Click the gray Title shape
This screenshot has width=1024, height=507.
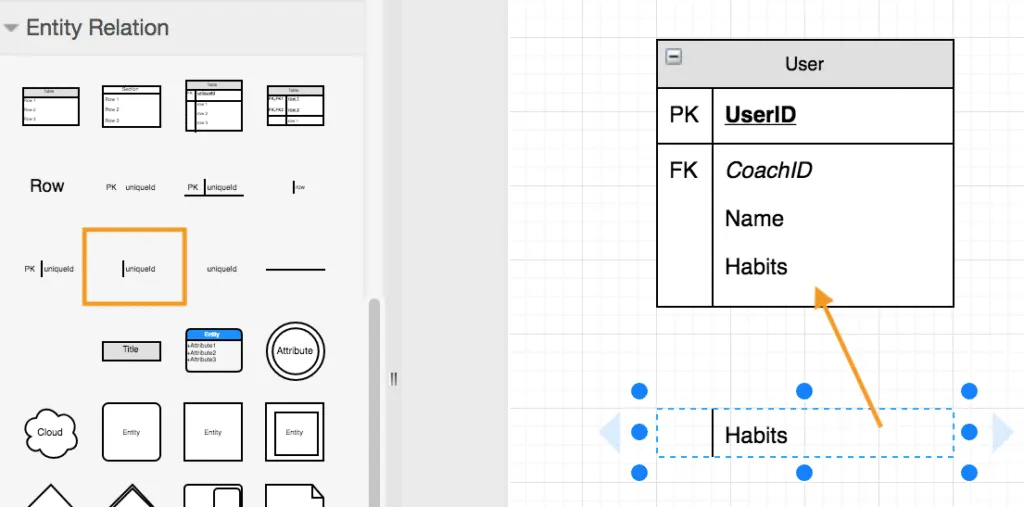click(131, 351)
